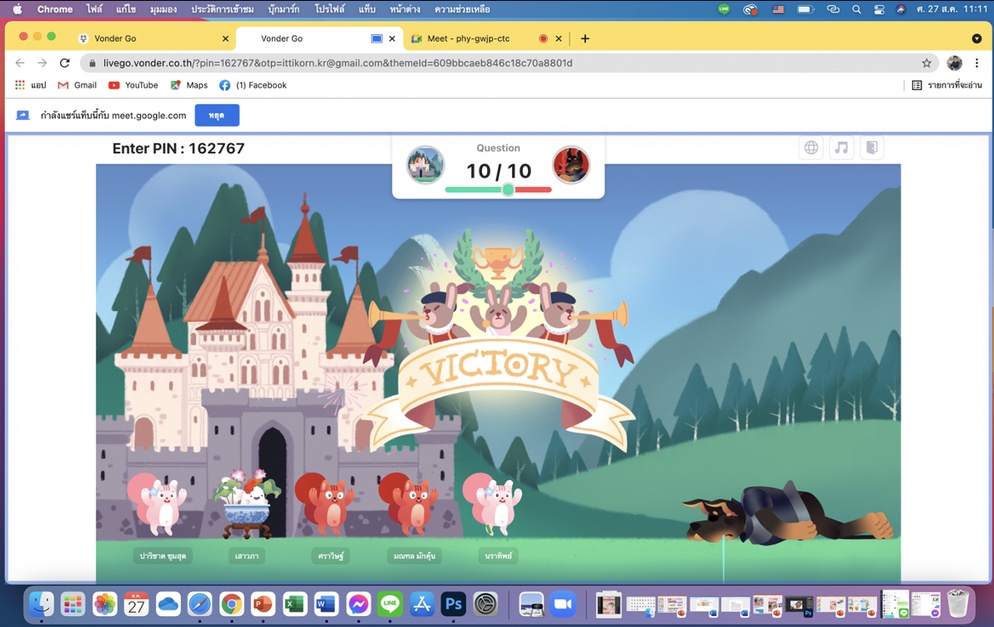The image size is (994, 627).
Task: Open the Chrome profile avatar
Action: click(954, 63)
